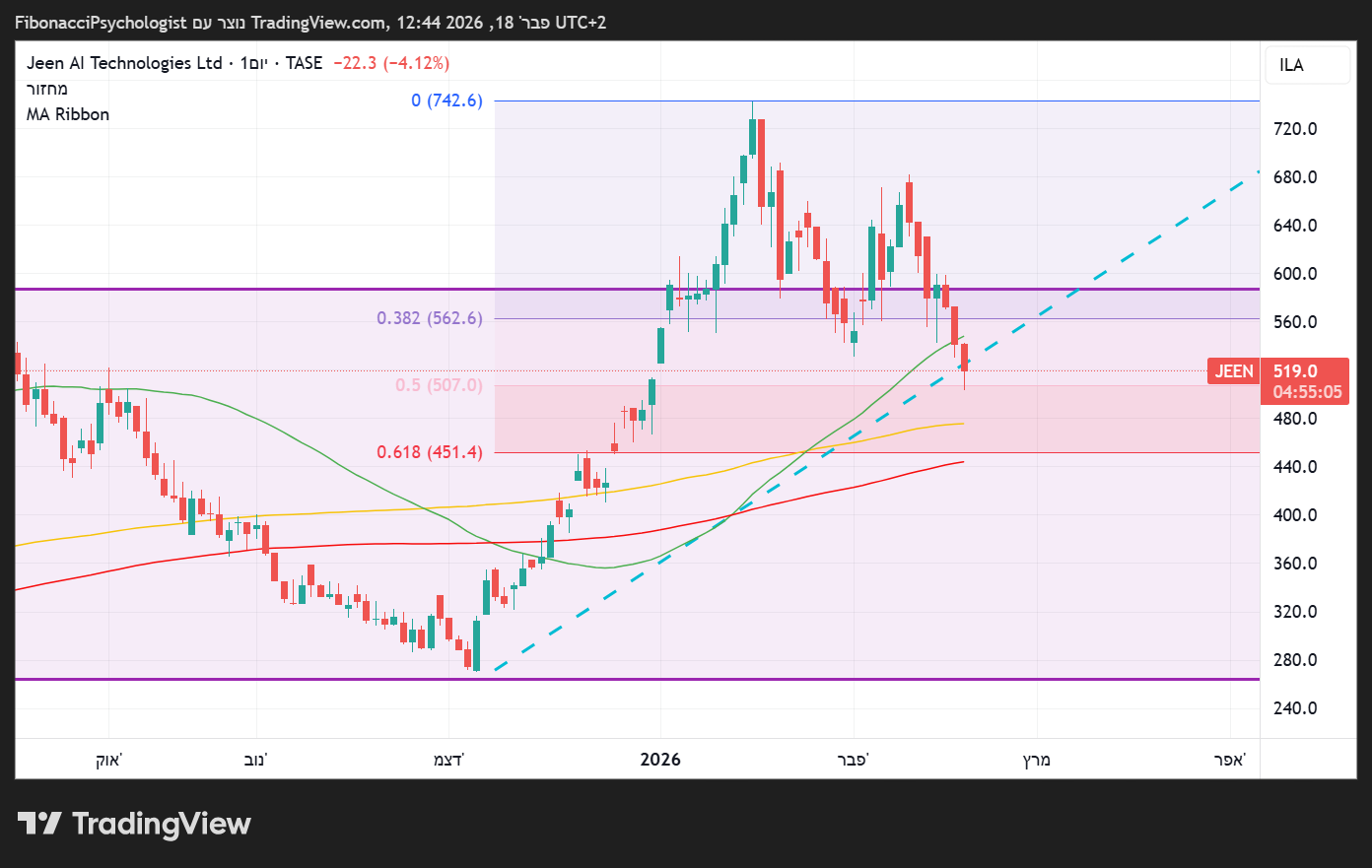The width and height of the screenshot is (1372, 868).
Task: Select the מחזור volume indicator label
Action: [x=47, y=89]
